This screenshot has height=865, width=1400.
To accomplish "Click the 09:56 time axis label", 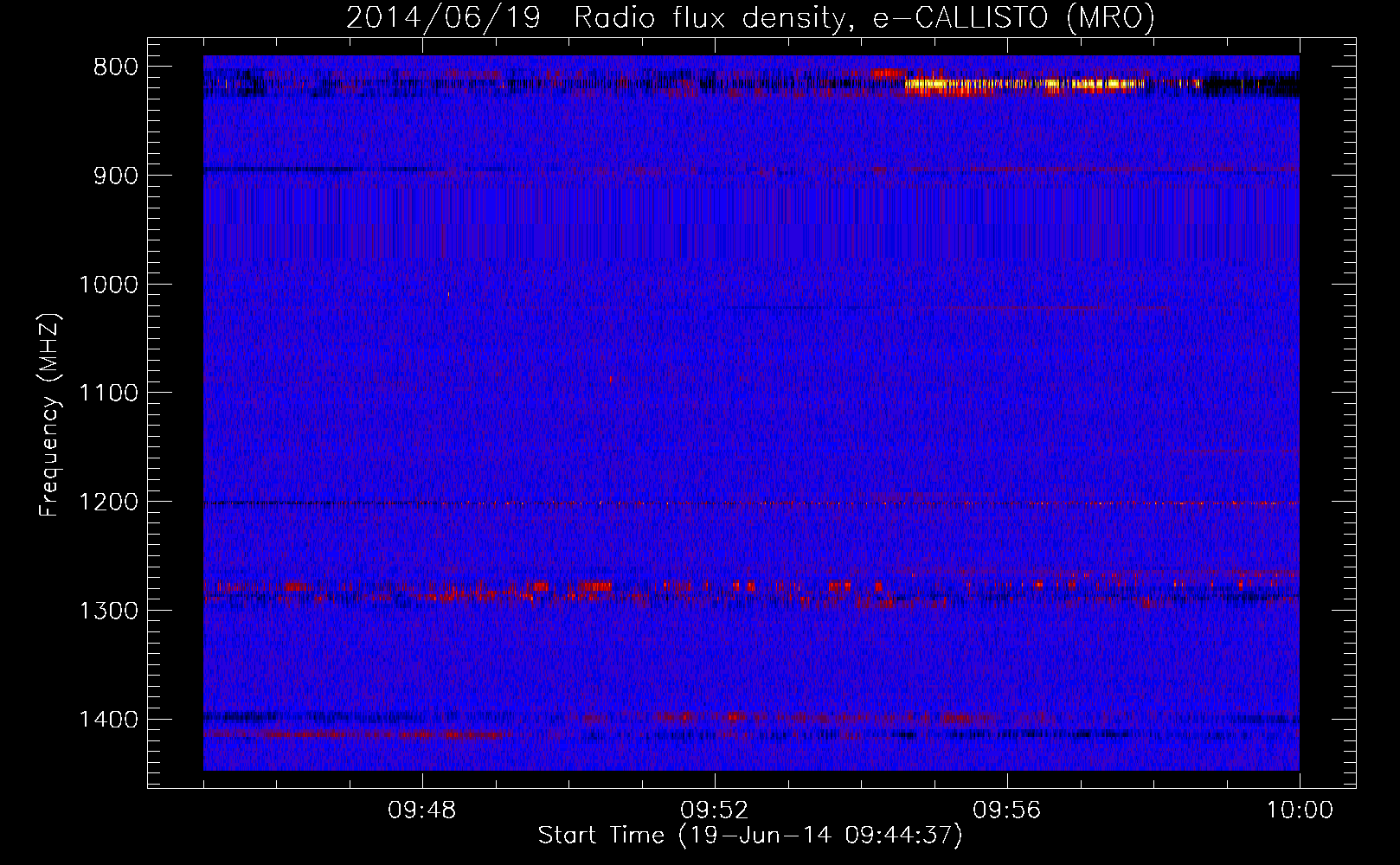I will pyautogui.click(x=1007, y=811).
